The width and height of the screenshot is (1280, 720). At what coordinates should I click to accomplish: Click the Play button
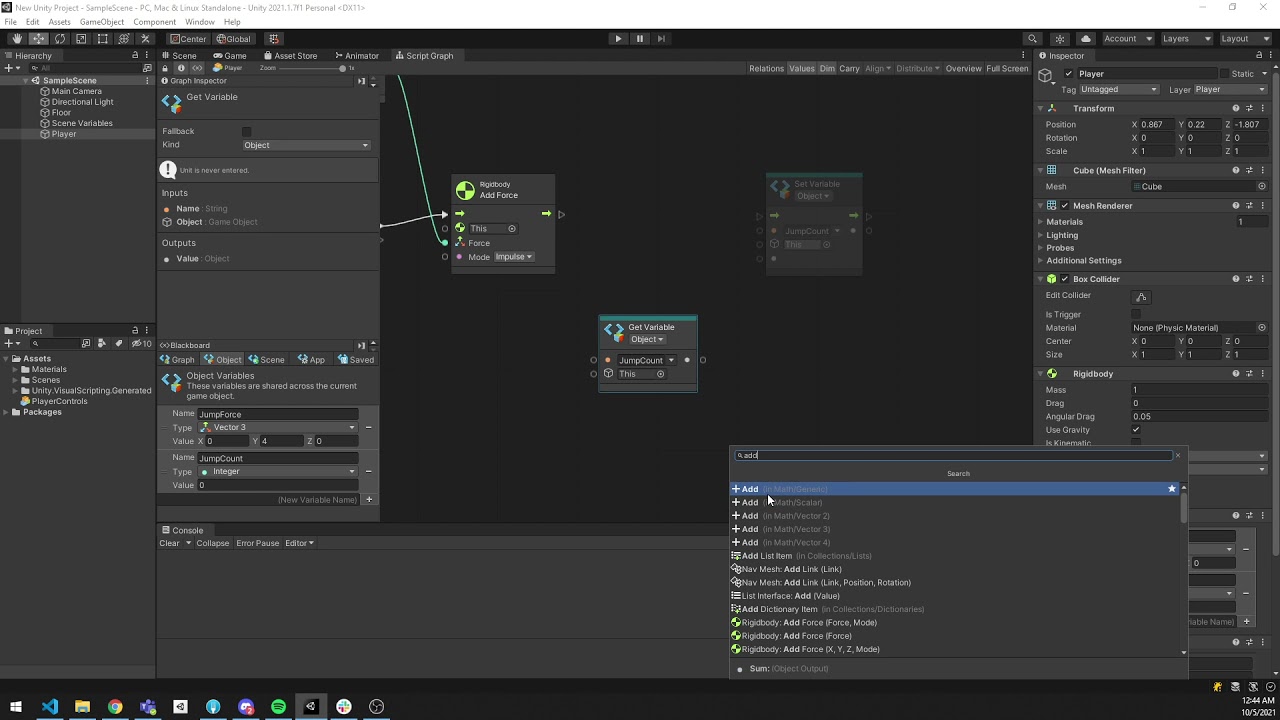(x=618, y=39)
